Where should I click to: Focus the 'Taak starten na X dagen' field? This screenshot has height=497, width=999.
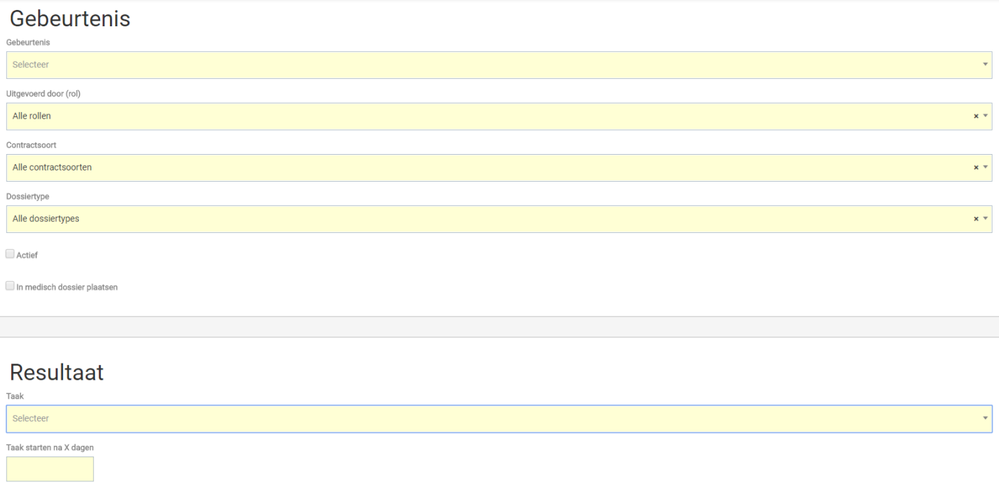(x=50, y=469)
